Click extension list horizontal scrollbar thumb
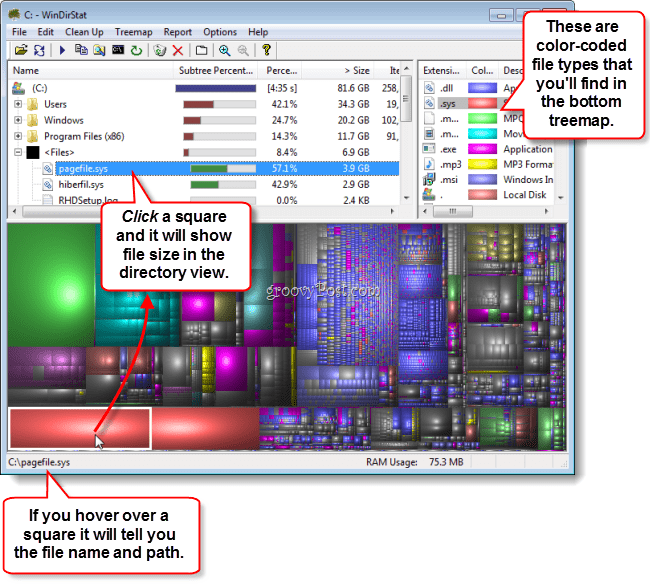This screenshot has height=585, width=650. tap(453, 211)
